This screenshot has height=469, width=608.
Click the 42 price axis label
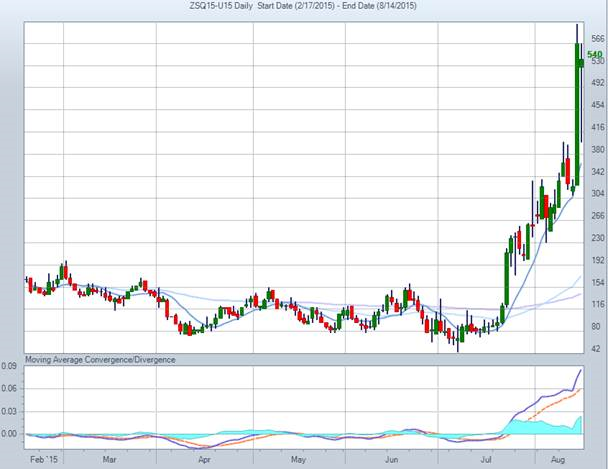(x=596, y=348)
